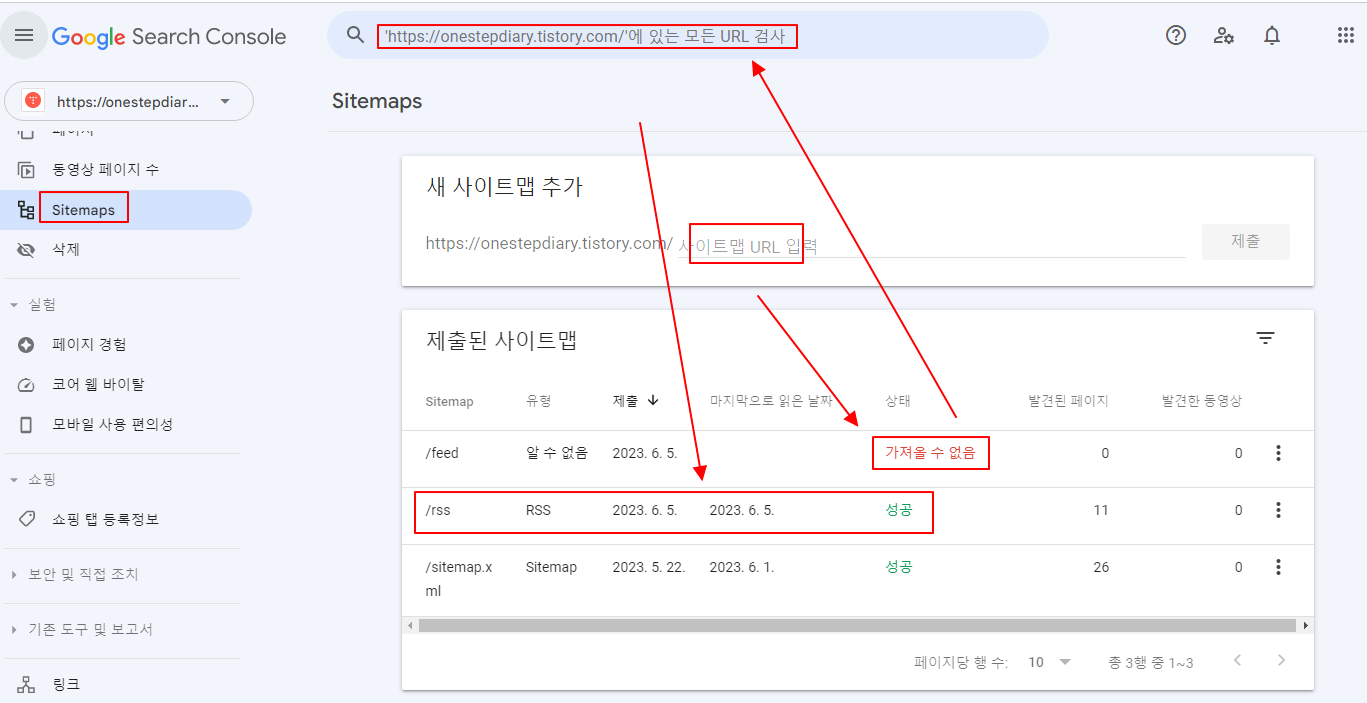Open 모바일 사용 편의성 report
Image resolution: width=1367 pixels, height=703 pixels.
(x=126, y=425)
